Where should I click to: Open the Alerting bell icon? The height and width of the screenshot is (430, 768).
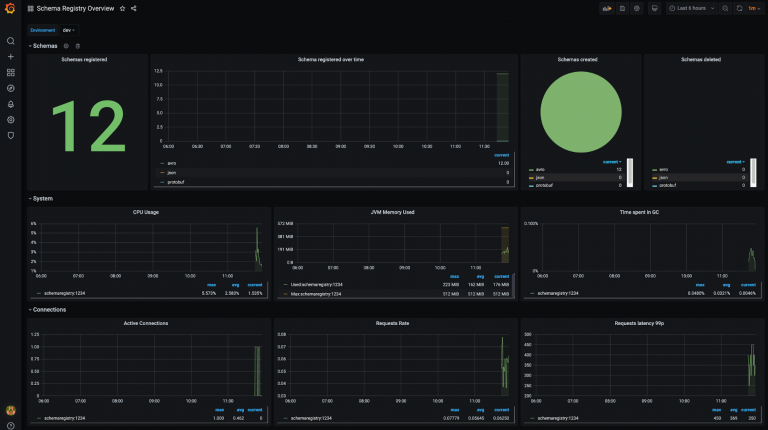pos(11,104)
